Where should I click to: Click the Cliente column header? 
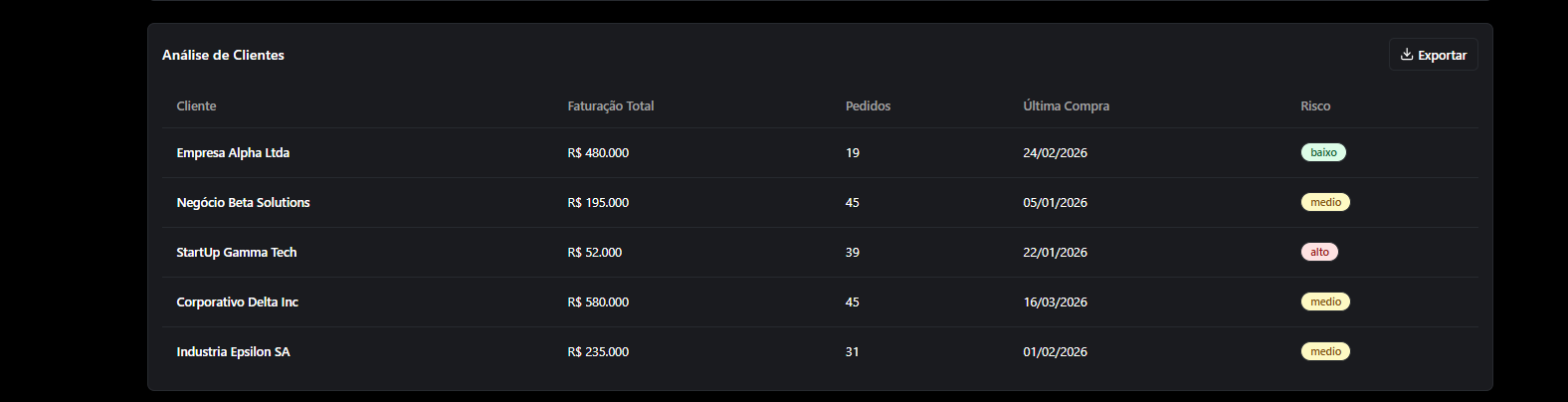pyautogui.click(x=196, y=106)
